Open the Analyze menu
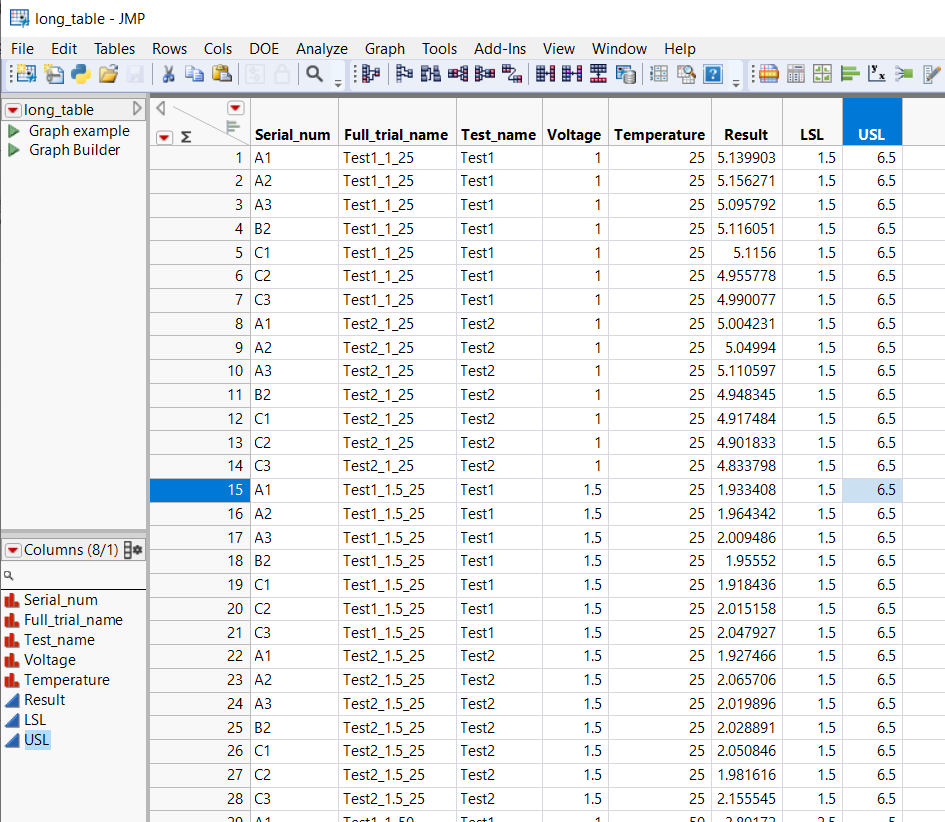 tap(321, 48)
